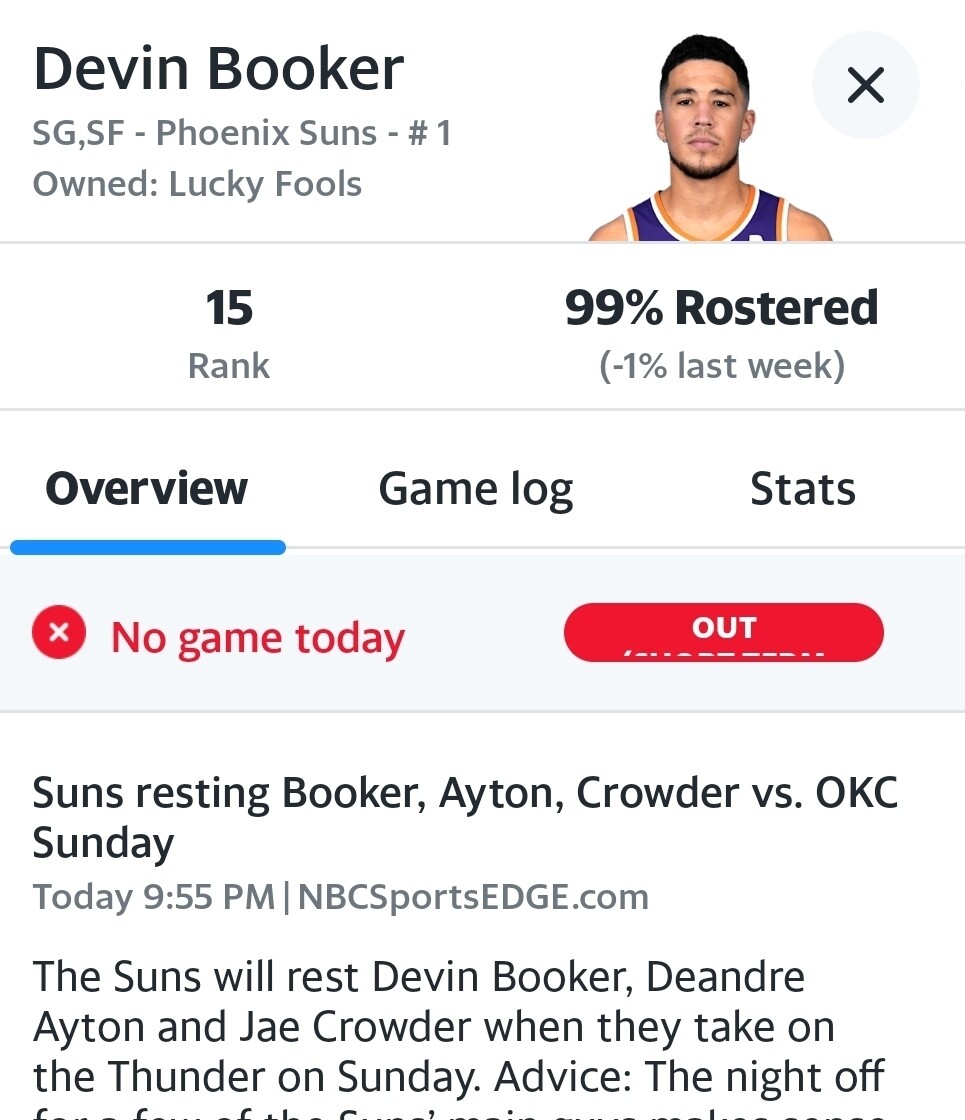The height and width of the screenshot is (1120, 965).
Task: Tap the Rank label under 15
Action: pos(229,366)
